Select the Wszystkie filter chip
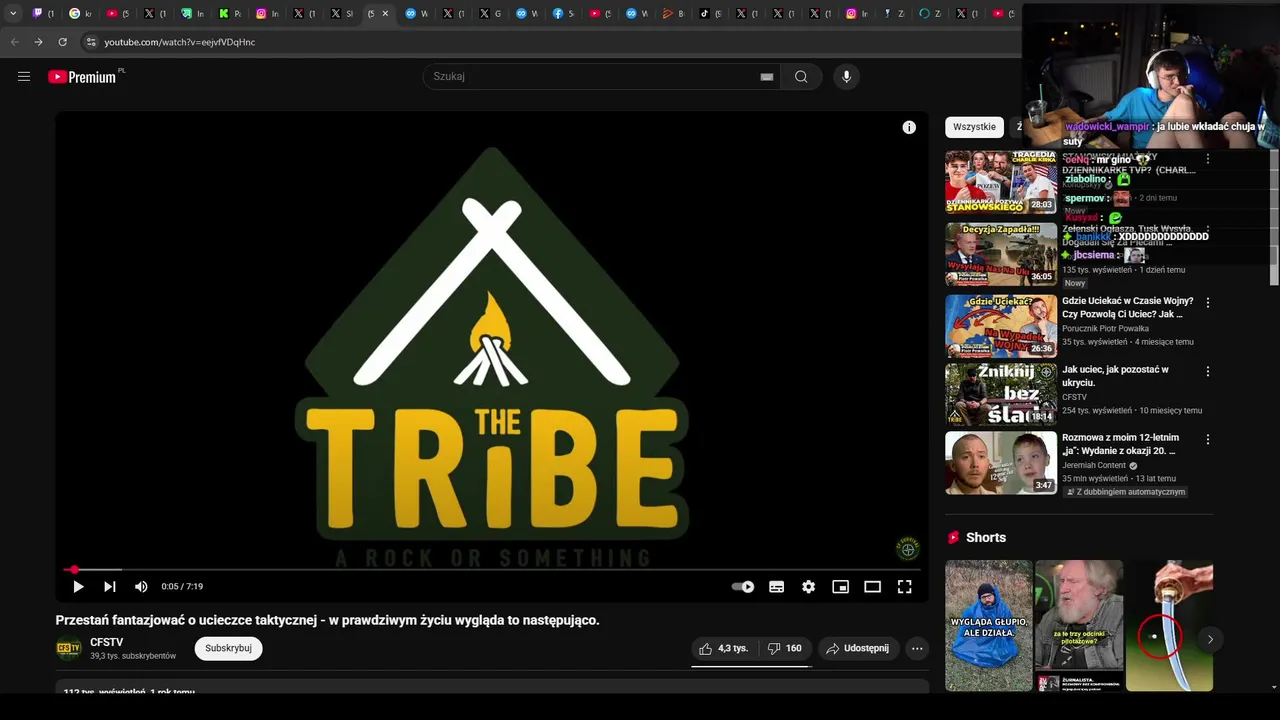Viewport: 1280px width, 720px height. 974,127
